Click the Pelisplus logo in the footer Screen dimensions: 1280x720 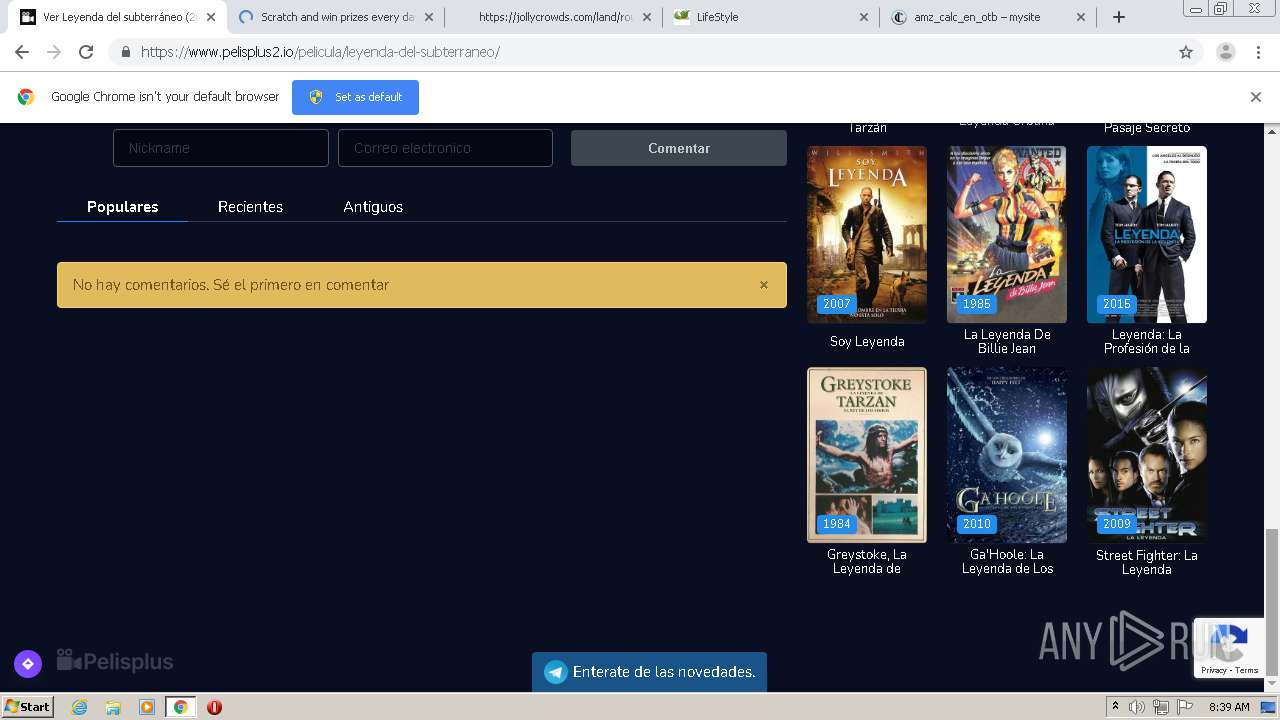click(115, 661)
